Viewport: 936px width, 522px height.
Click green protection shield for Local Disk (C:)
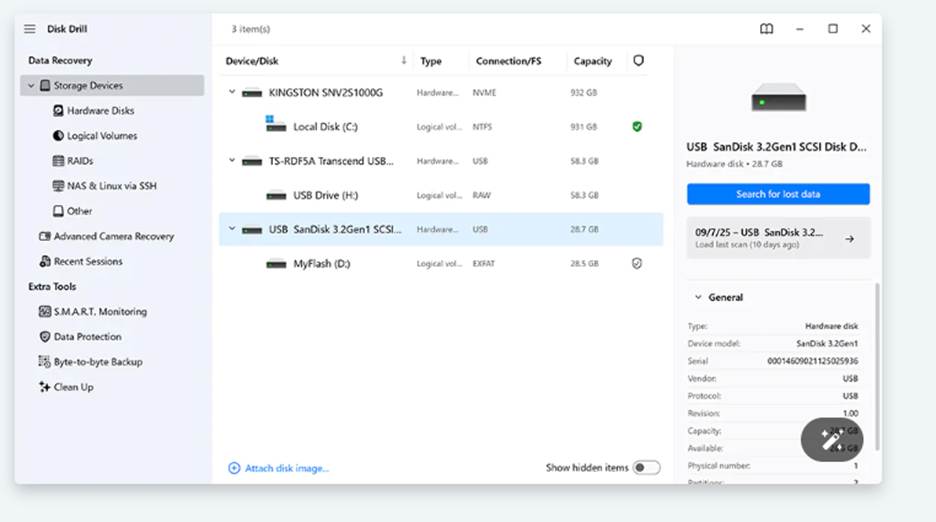point(637,127)
